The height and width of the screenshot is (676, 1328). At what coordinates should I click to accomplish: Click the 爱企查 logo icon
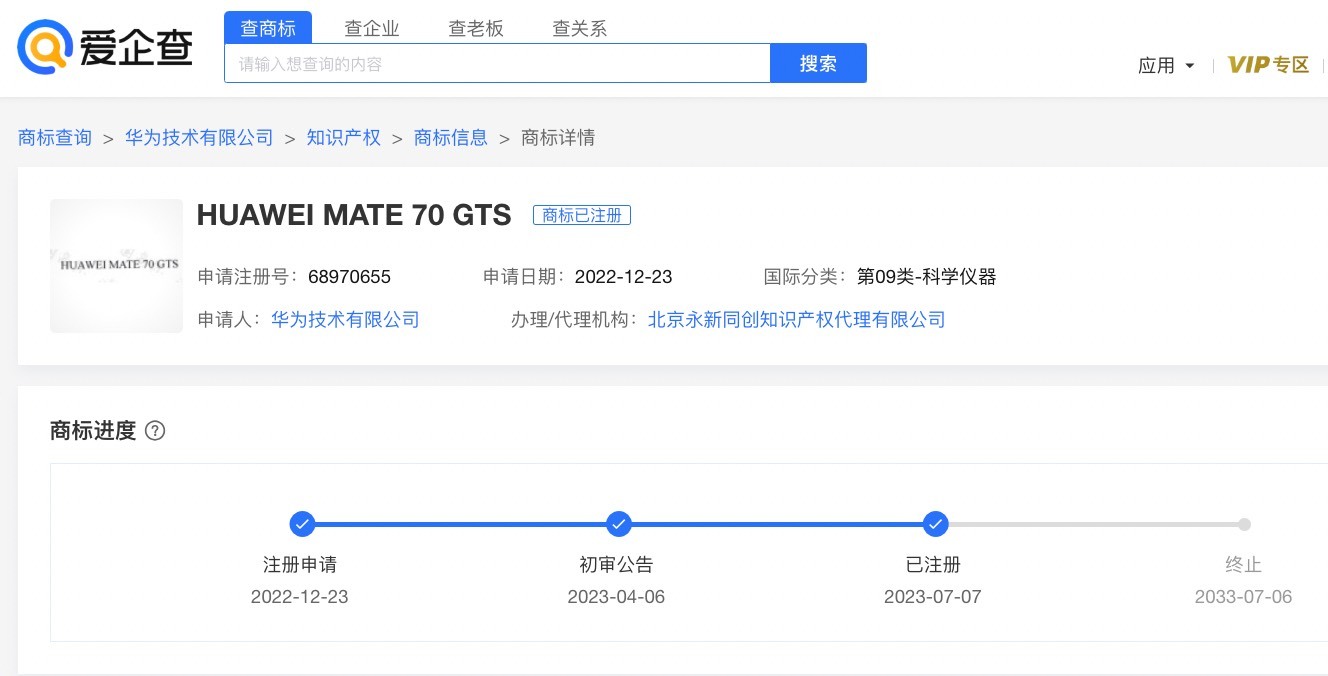point(46,46)
